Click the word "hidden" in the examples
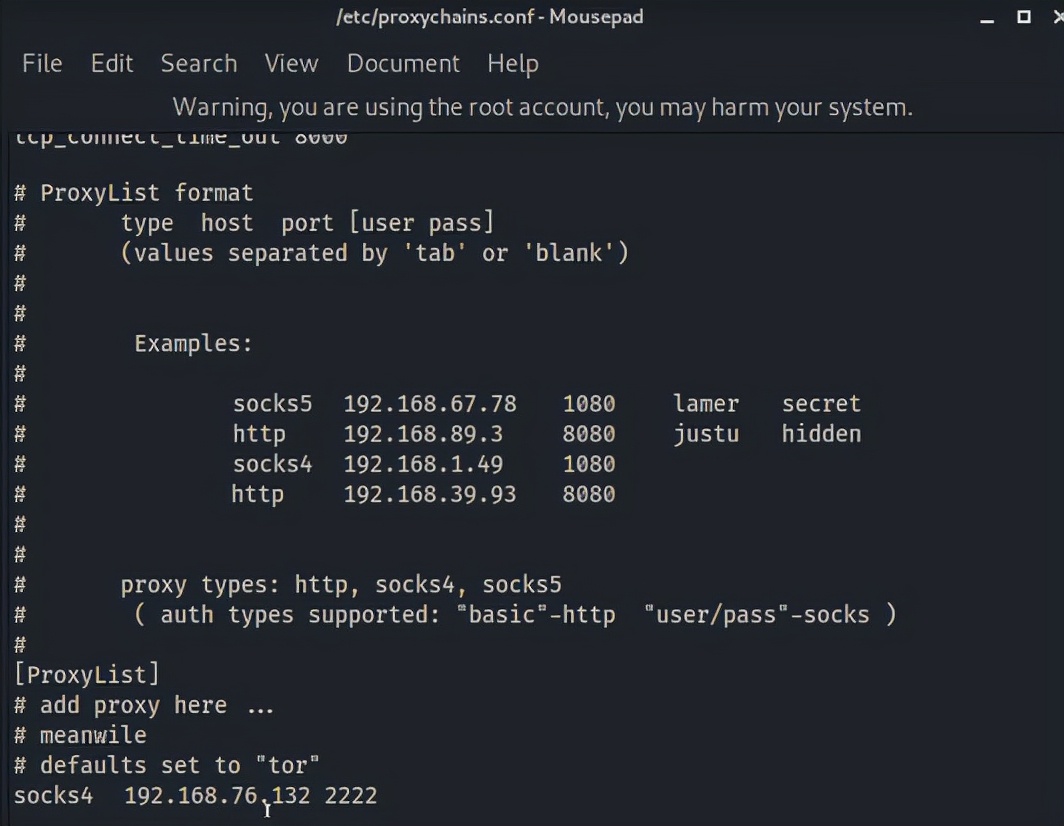 [x=821, y=434]
